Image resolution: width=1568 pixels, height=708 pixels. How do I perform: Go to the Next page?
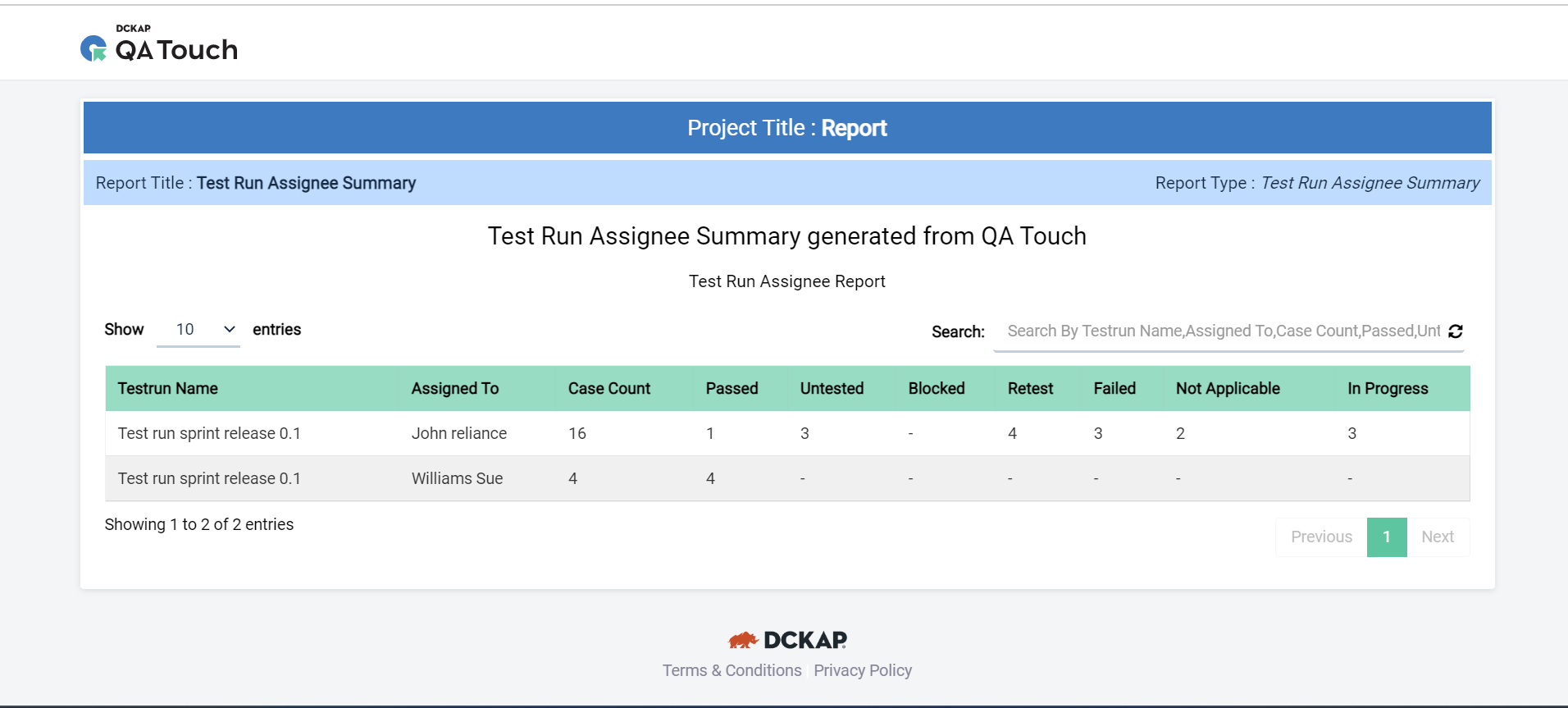click(1438, 537)
